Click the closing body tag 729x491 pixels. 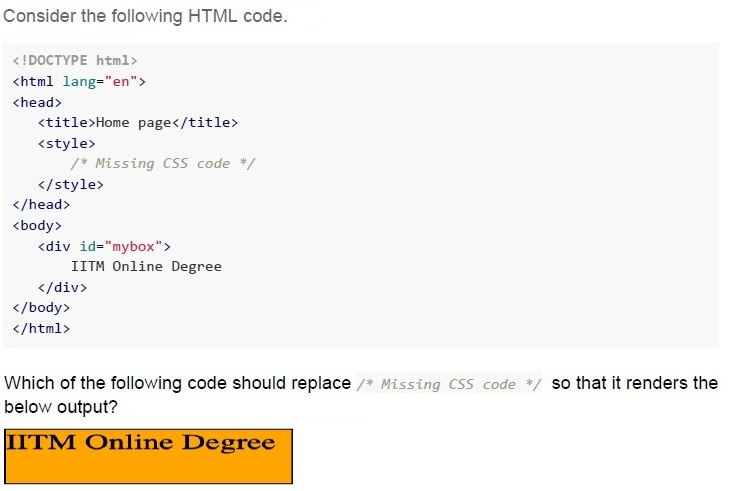tap(41, 308)
